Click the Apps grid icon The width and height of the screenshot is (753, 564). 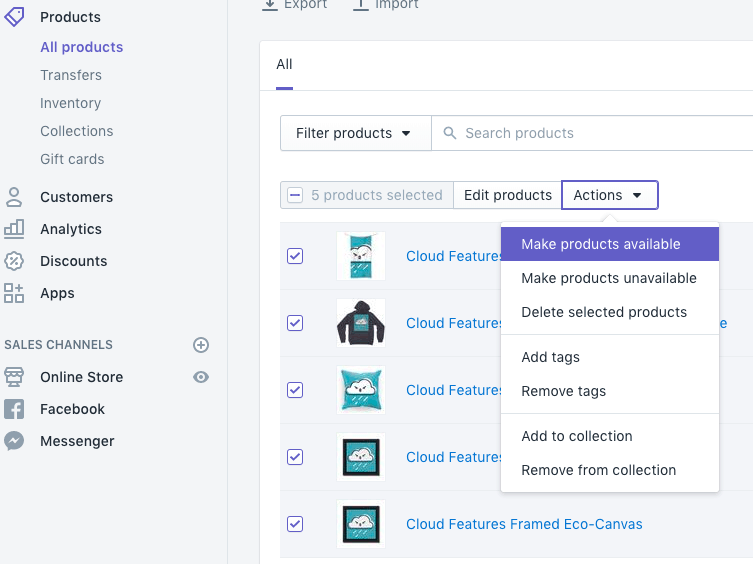point(14,293)
